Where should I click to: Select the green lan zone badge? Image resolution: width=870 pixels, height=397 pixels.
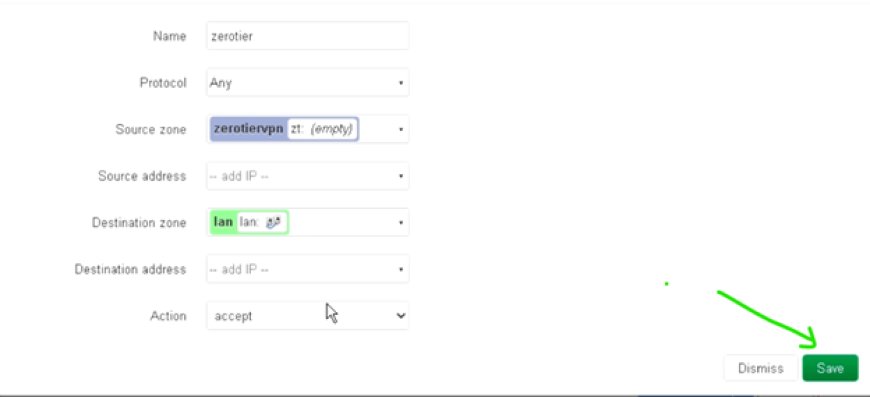tap(249, 222)
